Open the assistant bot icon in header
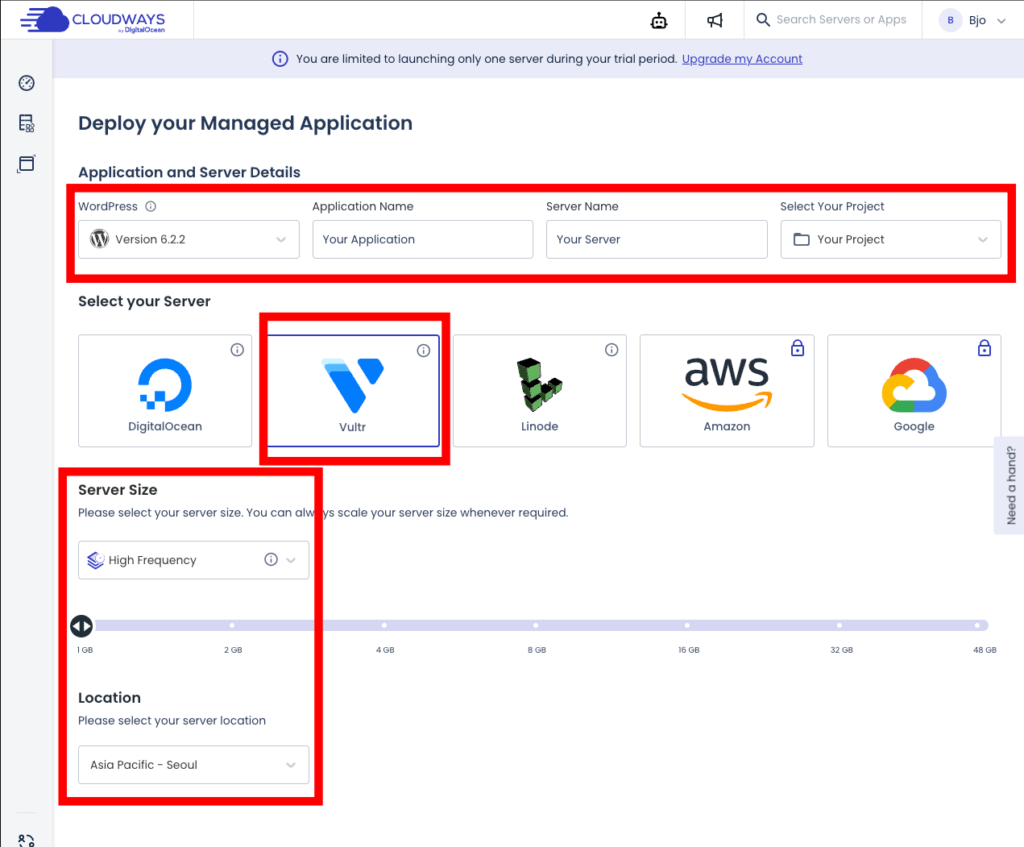1024x847 pixels. [659, 20]
